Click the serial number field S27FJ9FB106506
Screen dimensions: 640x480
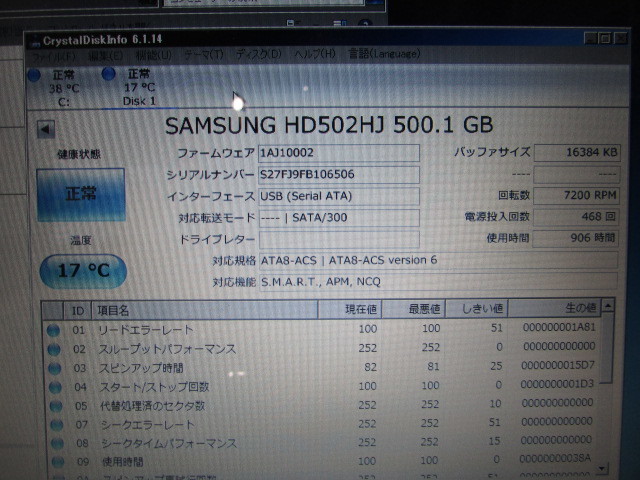[x=339, y=175]
